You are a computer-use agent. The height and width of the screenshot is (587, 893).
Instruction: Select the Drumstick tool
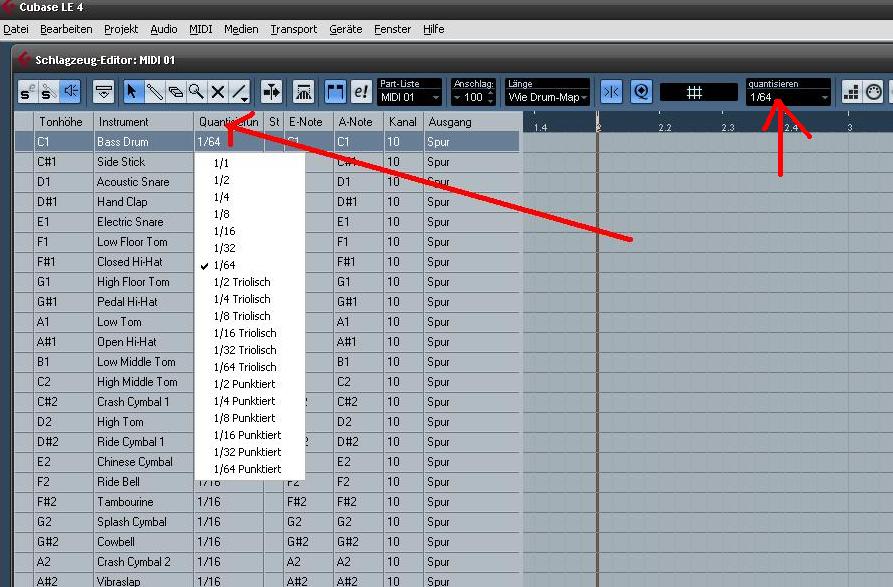(x=154, y=92)
